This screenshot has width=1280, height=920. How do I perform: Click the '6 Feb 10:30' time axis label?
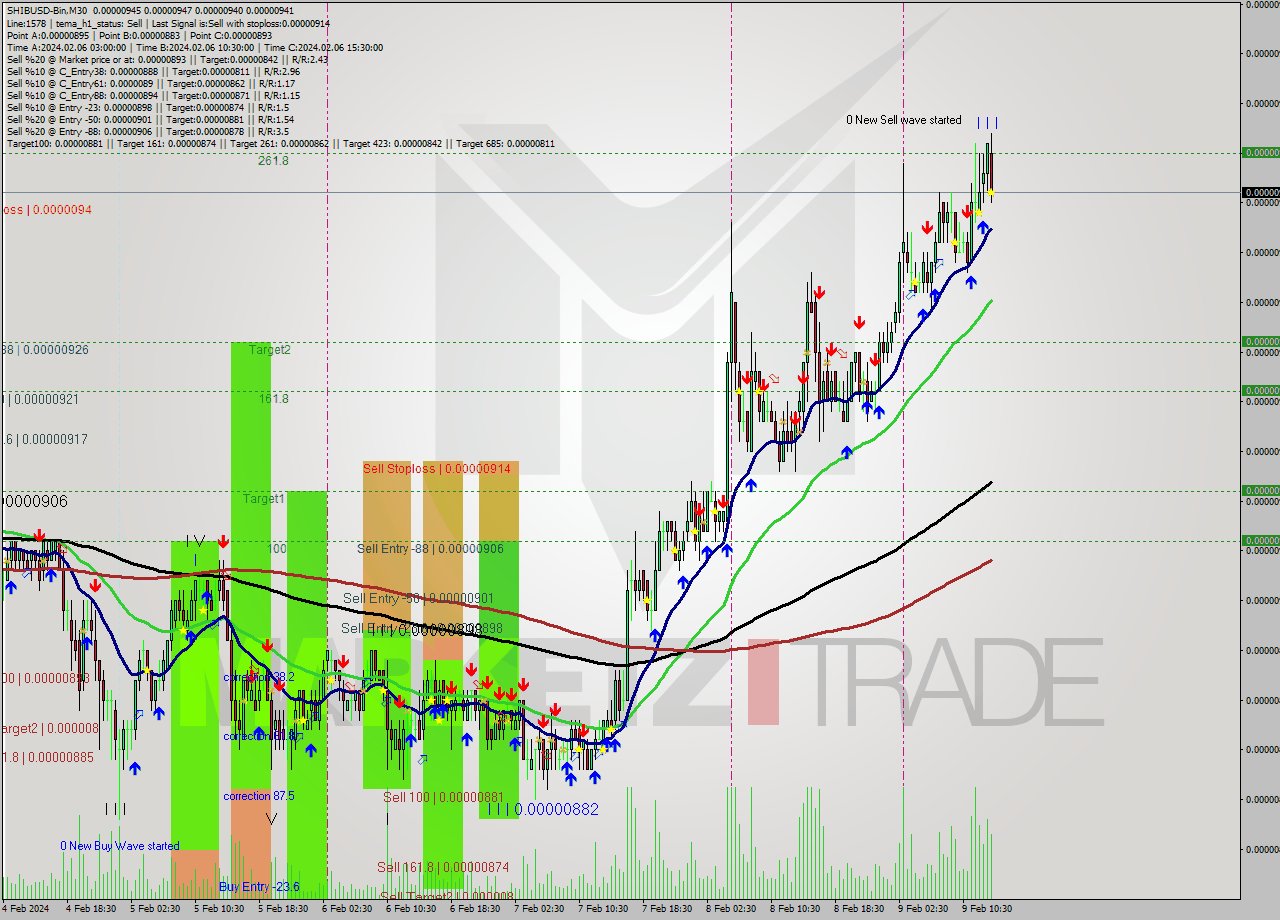411,909
